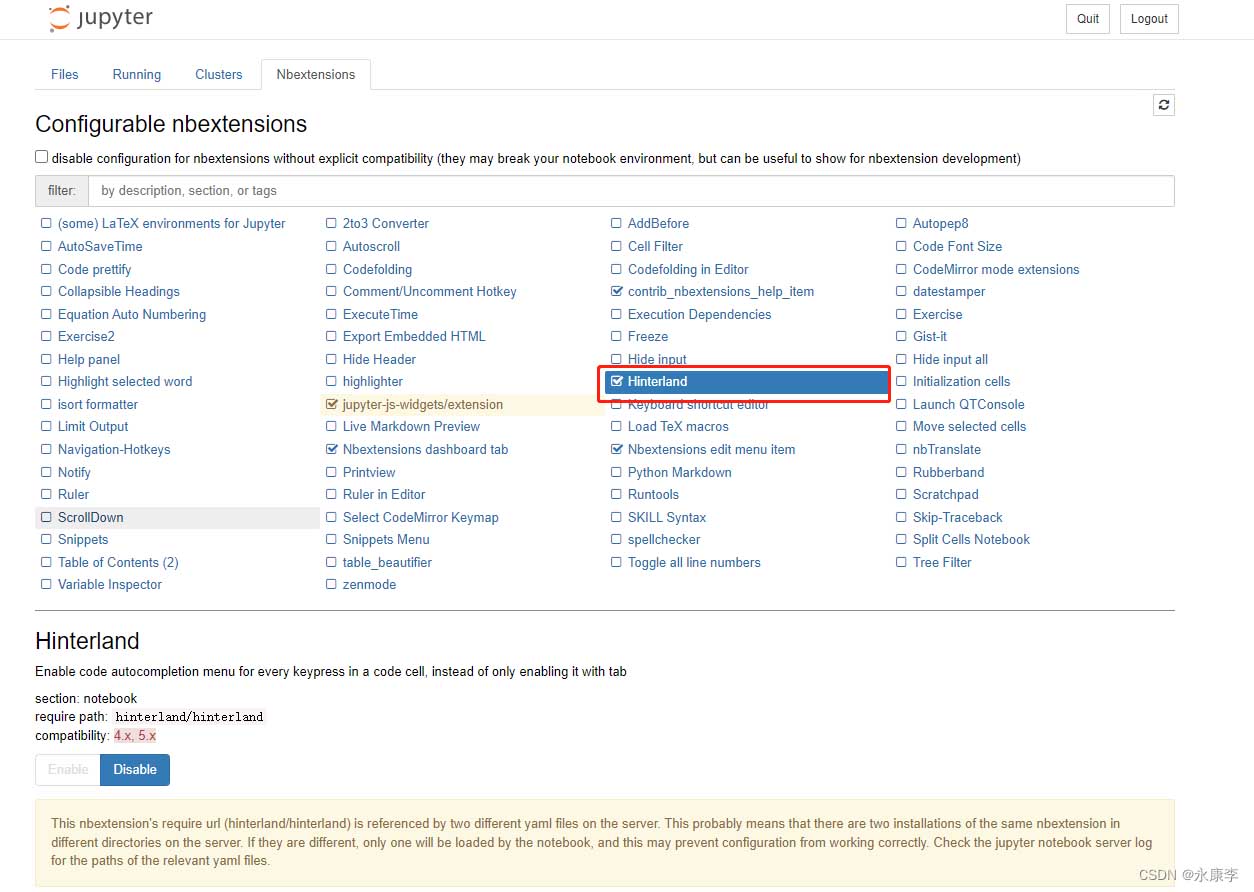Select the Load TeX macros extension
1254x892 pixels.
click(678, 427)
